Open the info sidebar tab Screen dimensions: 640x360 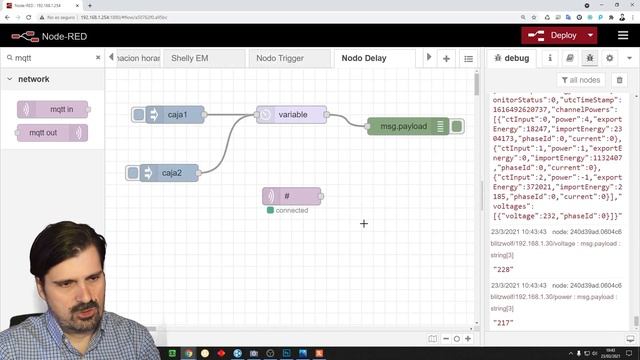[550, 58]
